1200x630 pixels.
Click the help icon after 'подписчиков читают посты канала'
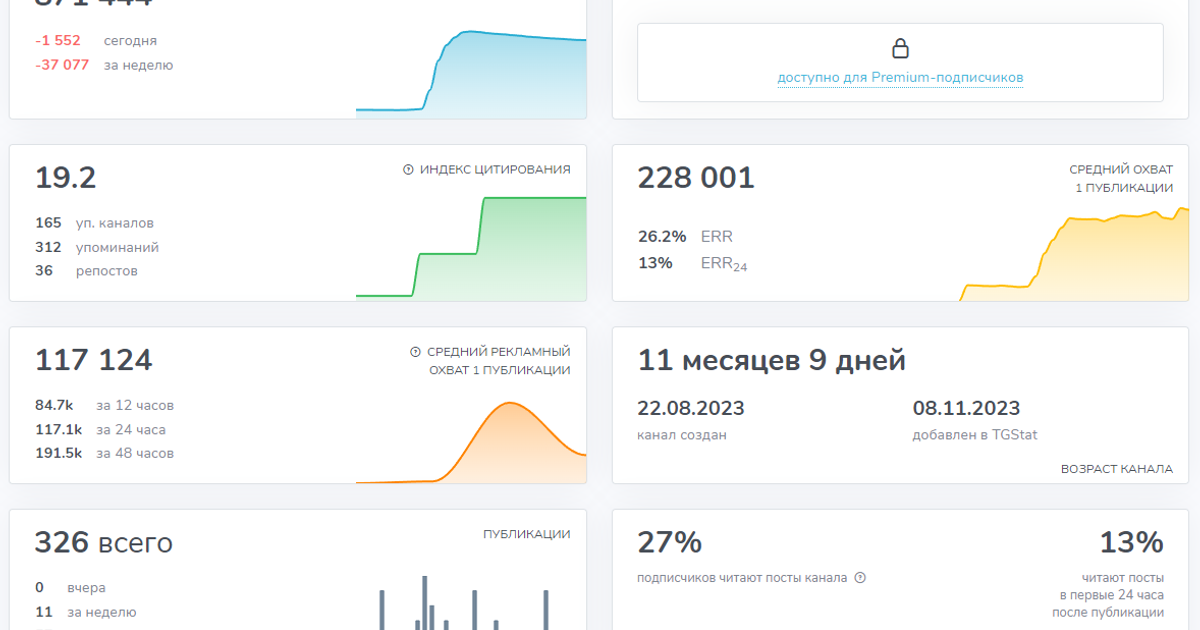860,578
